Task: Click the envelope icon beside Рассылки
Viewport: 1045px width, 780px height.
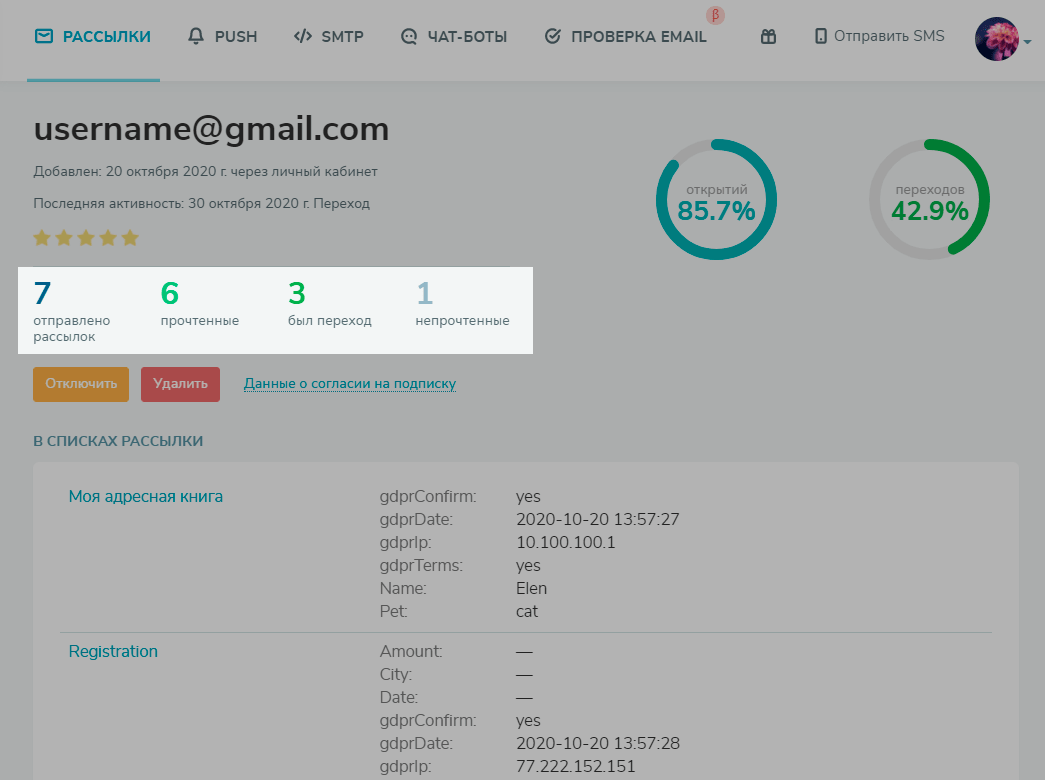Action: 43,37
